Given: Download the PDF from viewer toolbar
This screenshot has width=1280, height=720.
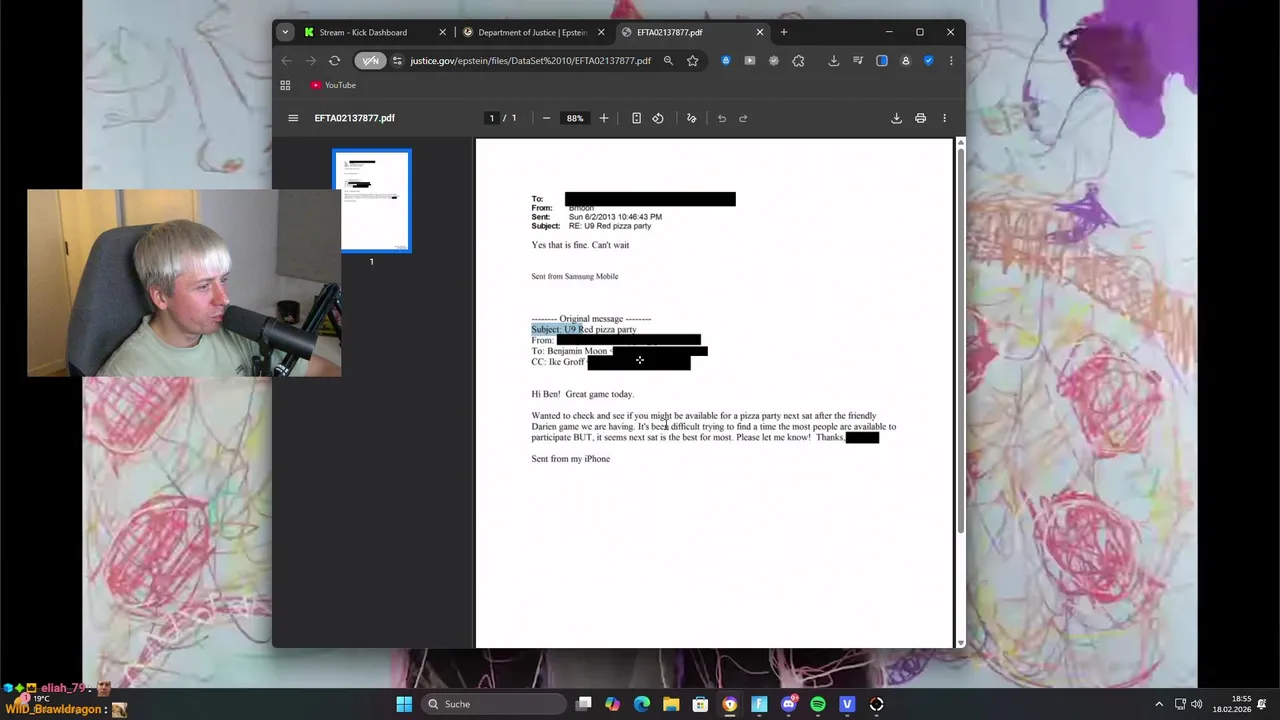Looking at the screenshot, I should [x=896, y=118].
